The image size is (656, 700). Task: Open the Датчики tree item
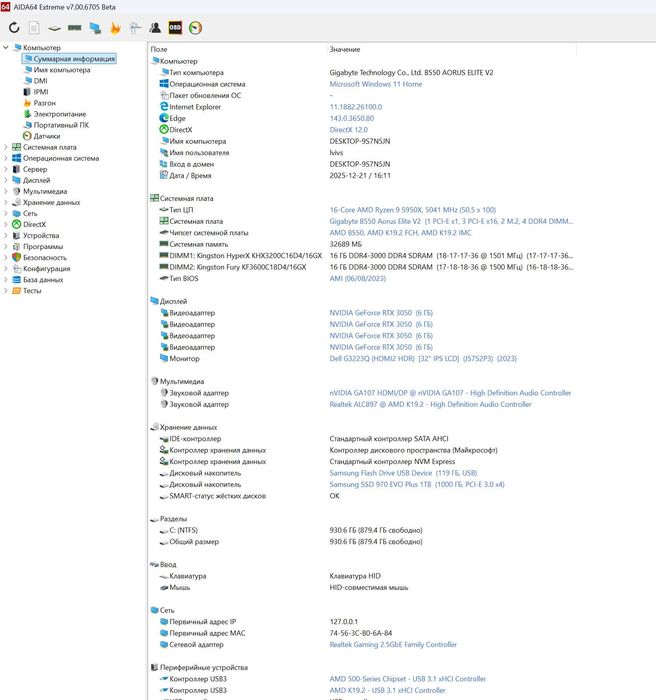click(x=42, y=136)
